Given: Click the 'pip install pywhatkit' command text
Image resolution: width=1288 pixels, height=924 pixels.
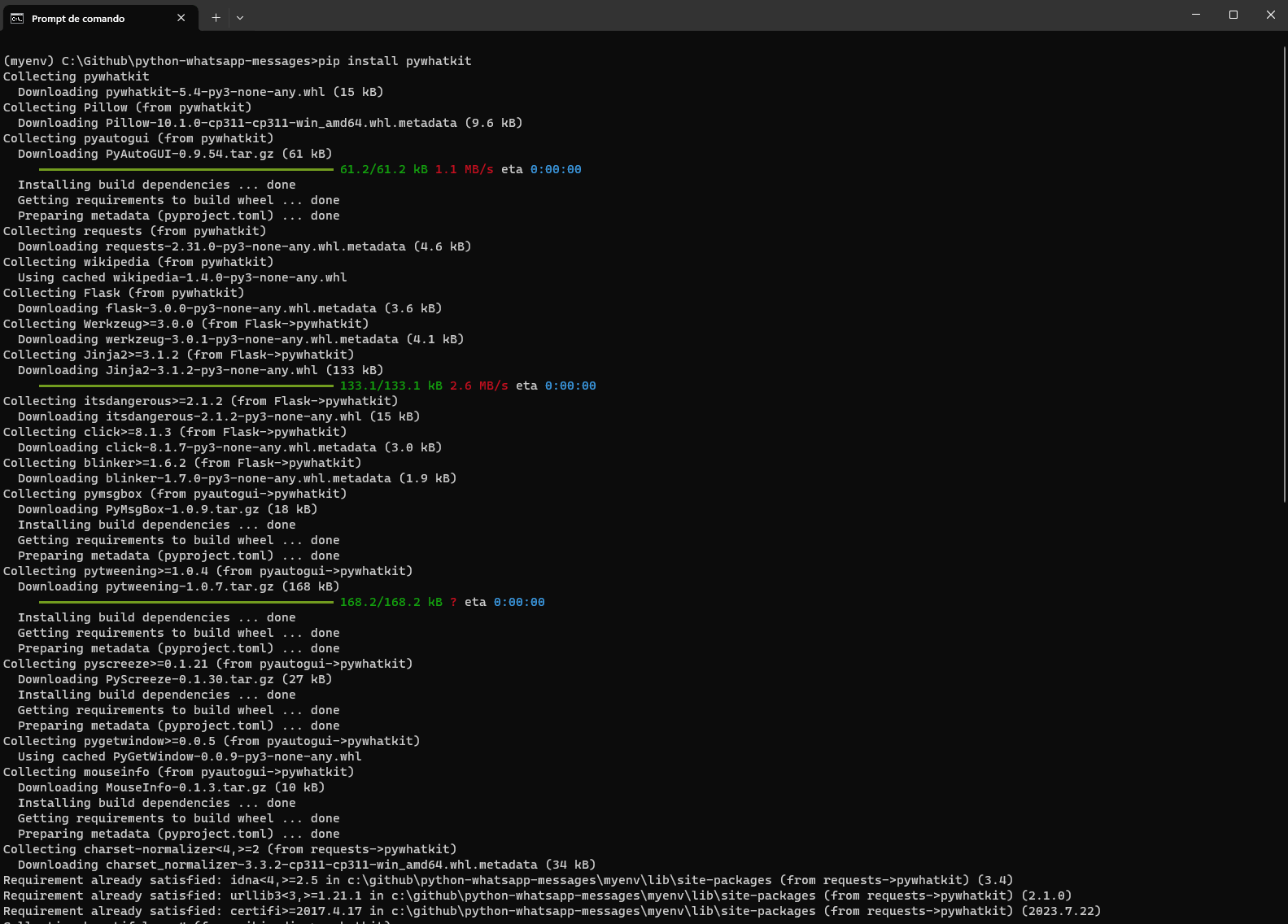Looking at the screenshot, I should [395, 61].
